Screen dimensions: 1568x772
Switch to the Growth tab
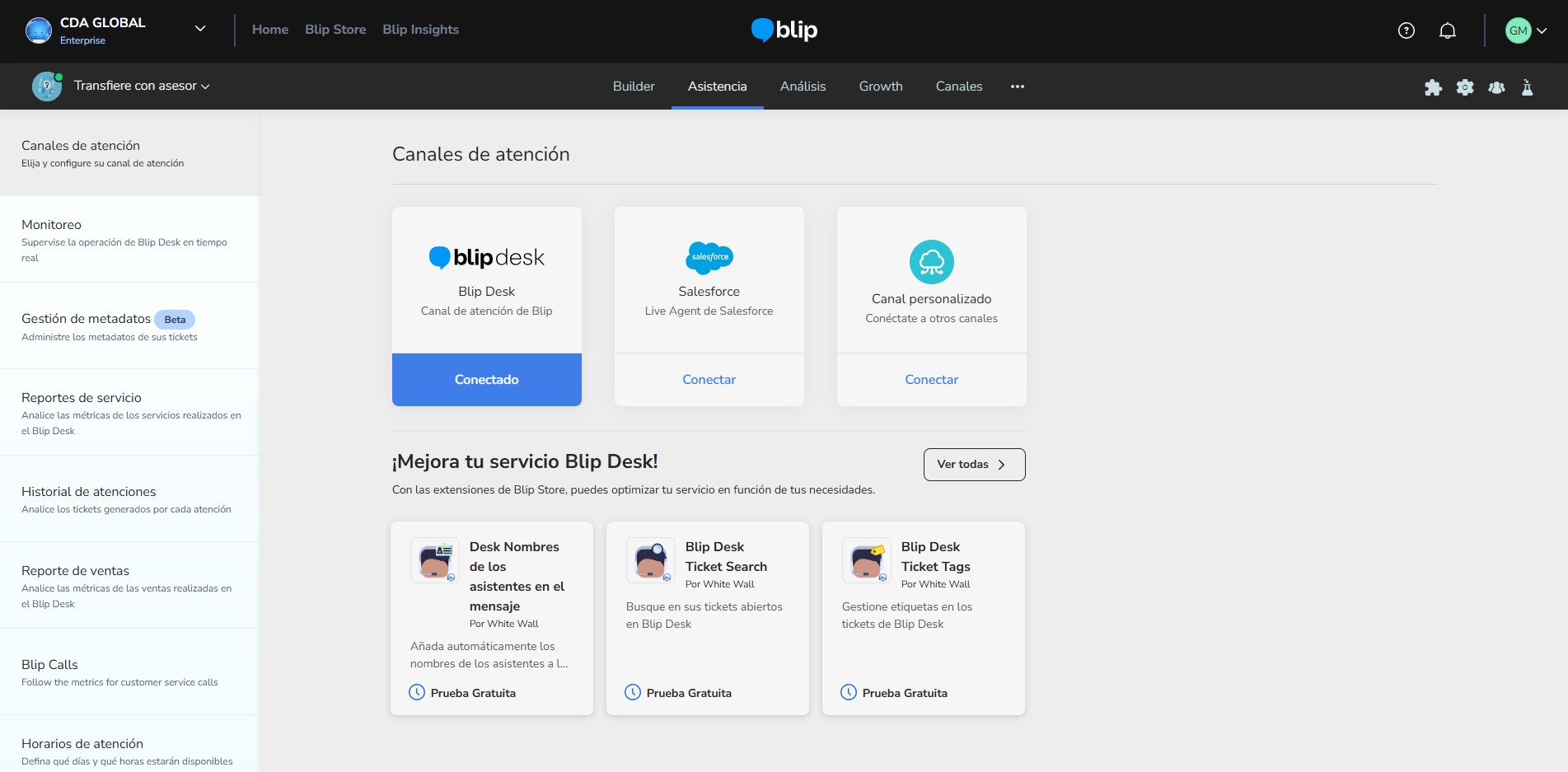tap(881, 87)
